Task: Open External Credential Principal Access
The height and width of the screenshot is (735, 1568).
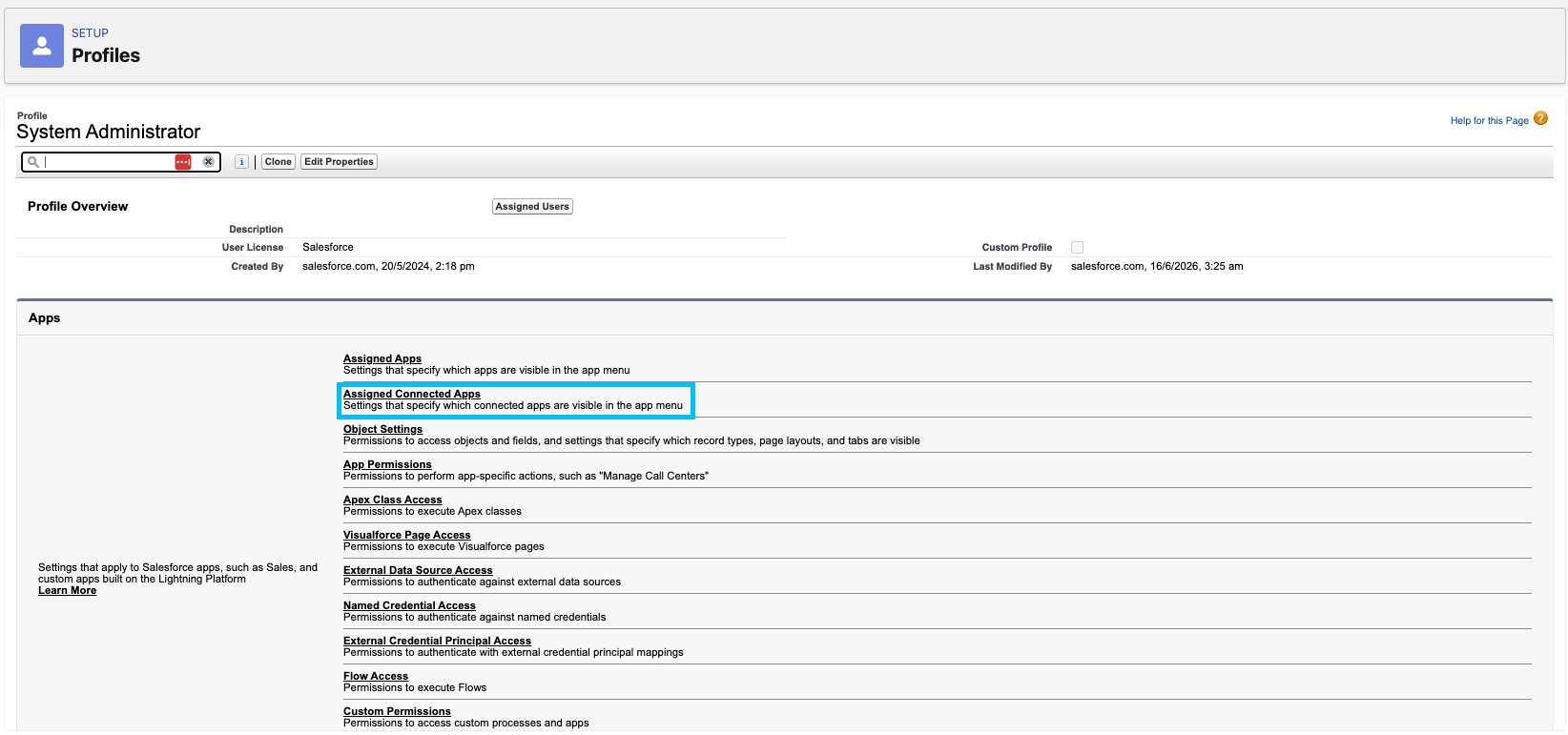Action: pos(437,641)
